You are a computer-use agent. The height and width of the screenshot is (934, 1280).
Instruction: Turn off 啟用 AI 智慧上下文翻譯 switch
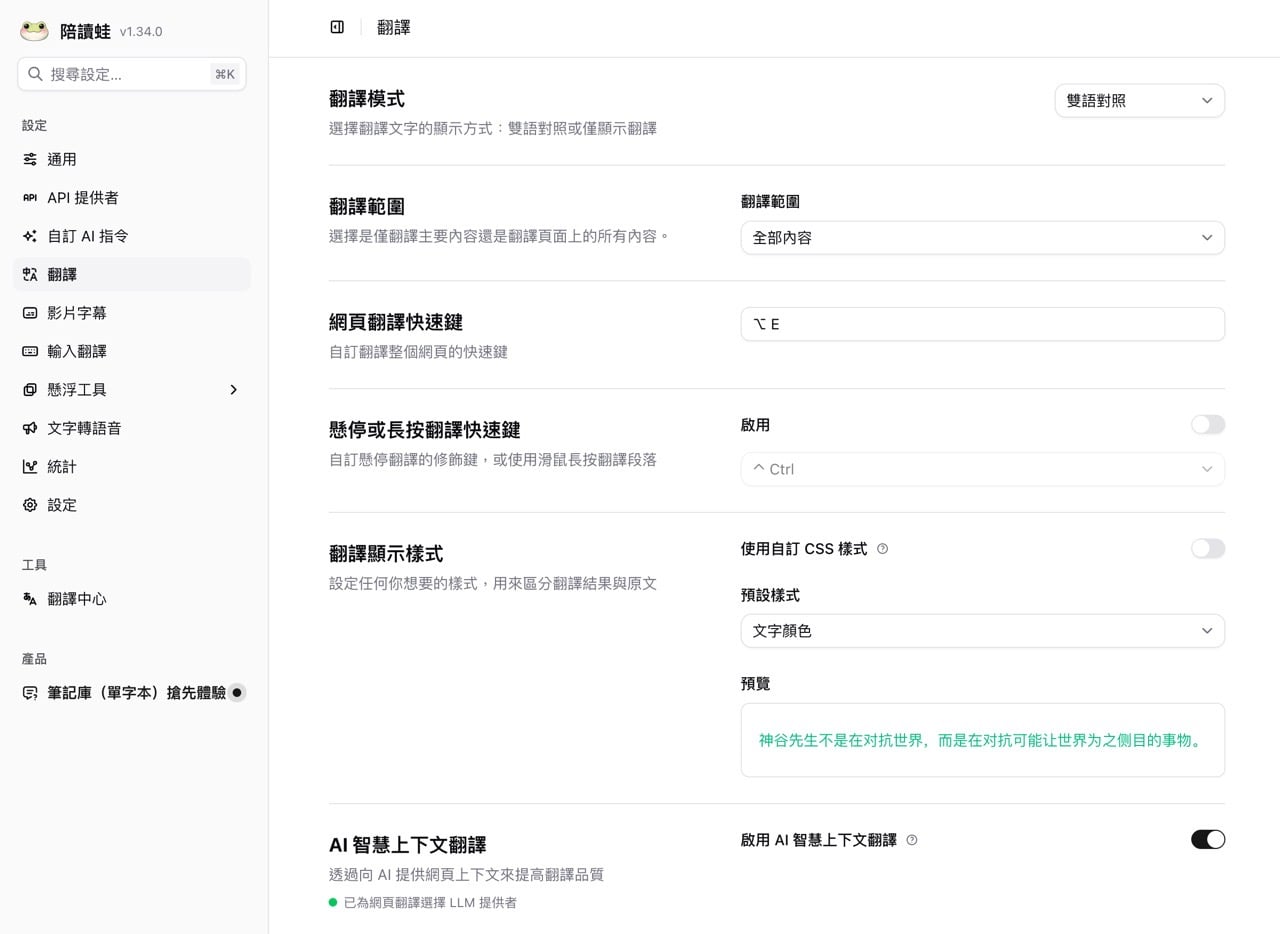pyautogui.click(x=1207, y=839)
